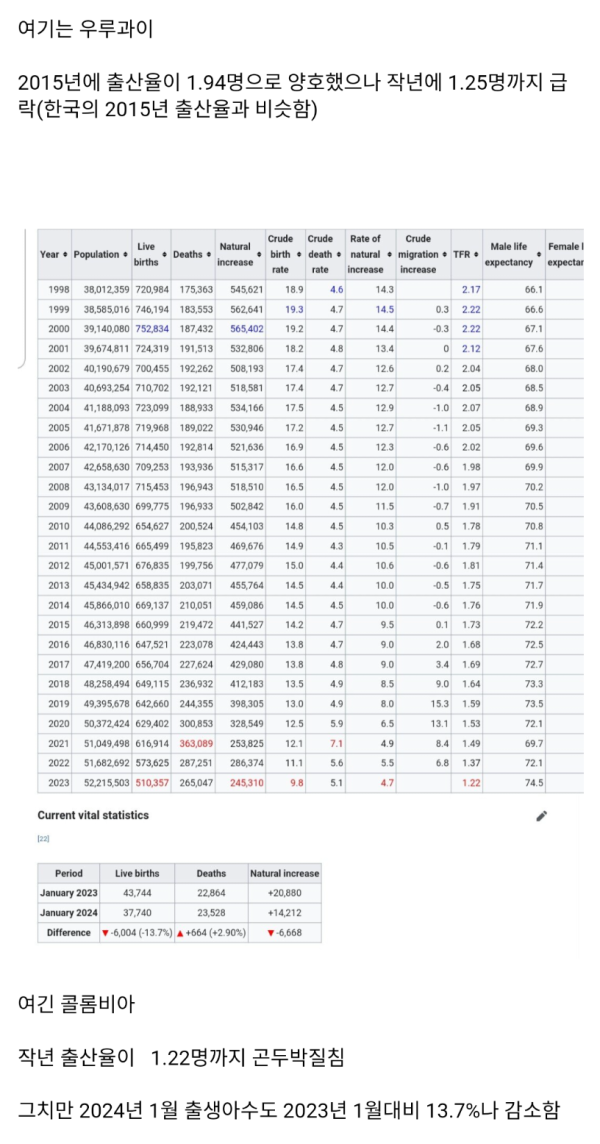
Task: Sort by Natural increase column arrows
Action: (257, 255)
